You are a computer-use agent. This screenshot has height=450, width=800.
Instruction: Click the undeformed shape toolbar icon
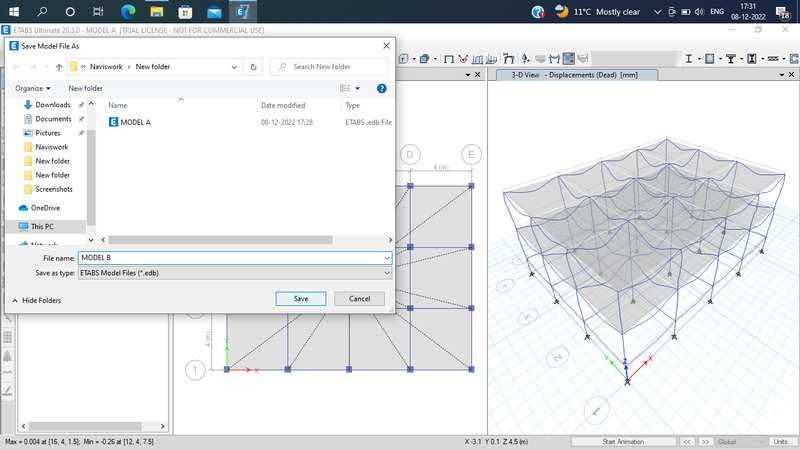(x=448, y=59)
